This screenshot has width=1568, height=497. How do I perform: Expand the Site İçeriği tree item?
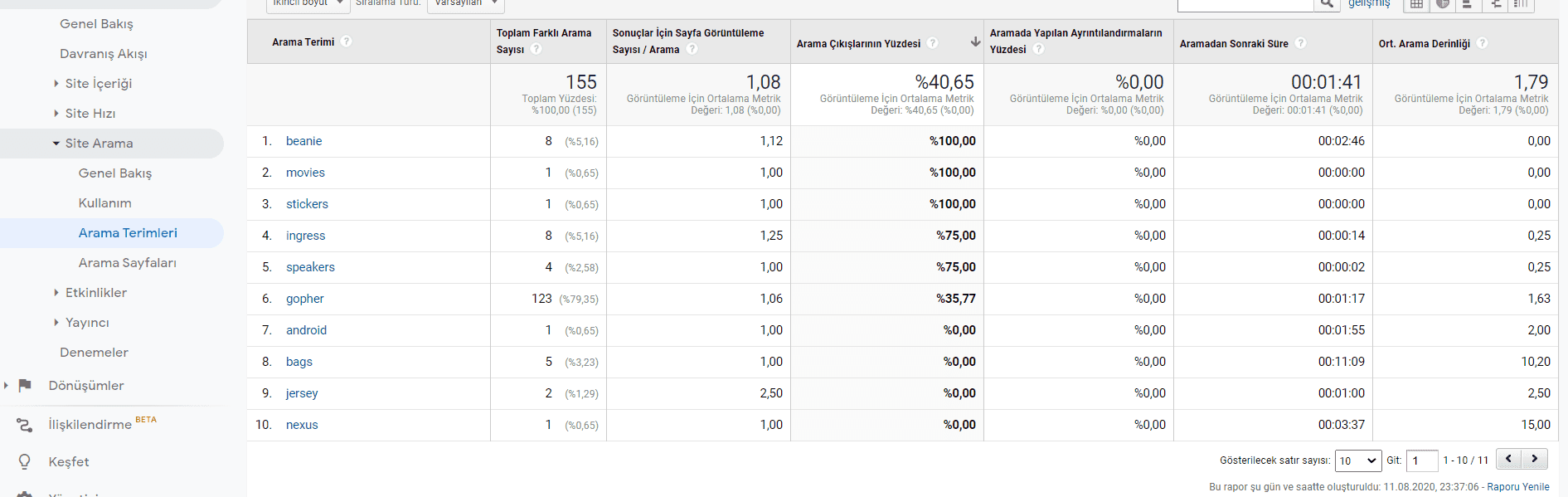[x=56, y=84]
